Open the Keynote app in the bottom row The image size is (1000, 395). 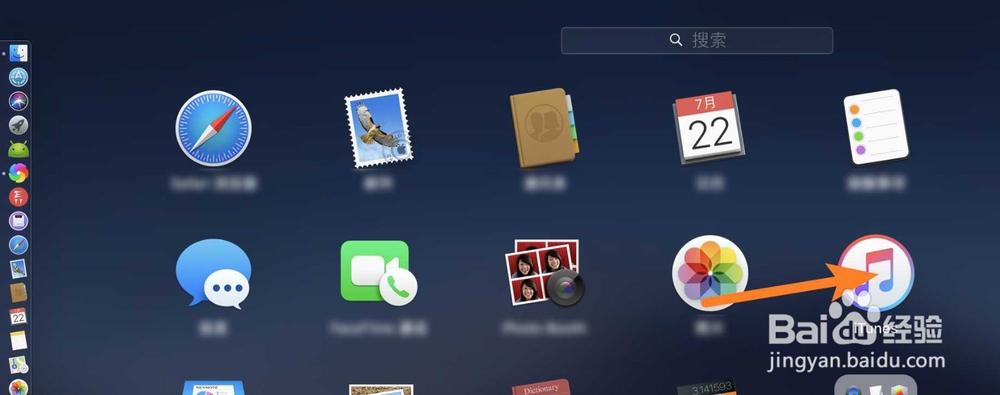point(213,387)
